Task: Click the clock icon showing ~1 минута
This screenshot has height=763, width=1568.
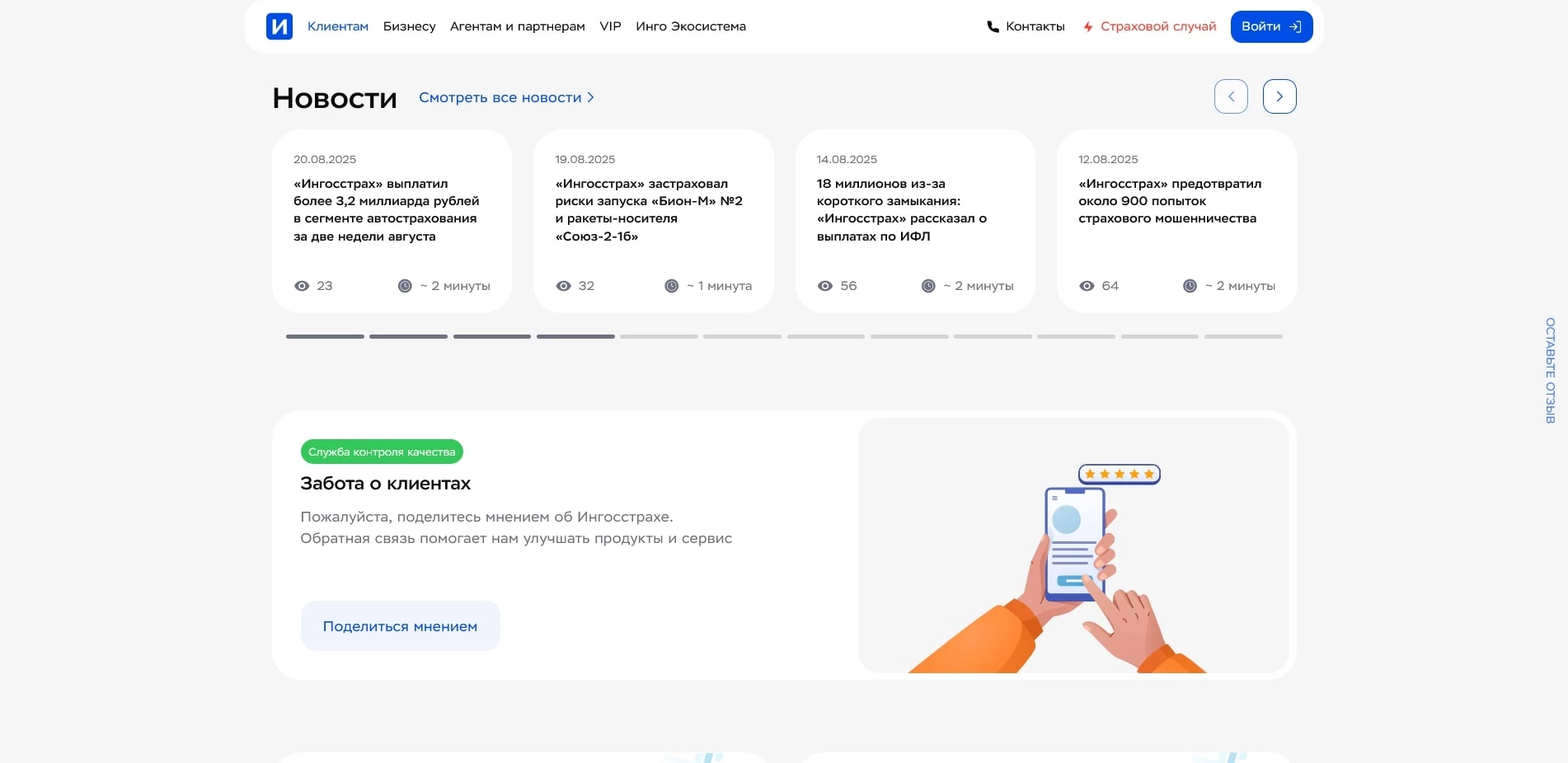Action: point(671,285)
